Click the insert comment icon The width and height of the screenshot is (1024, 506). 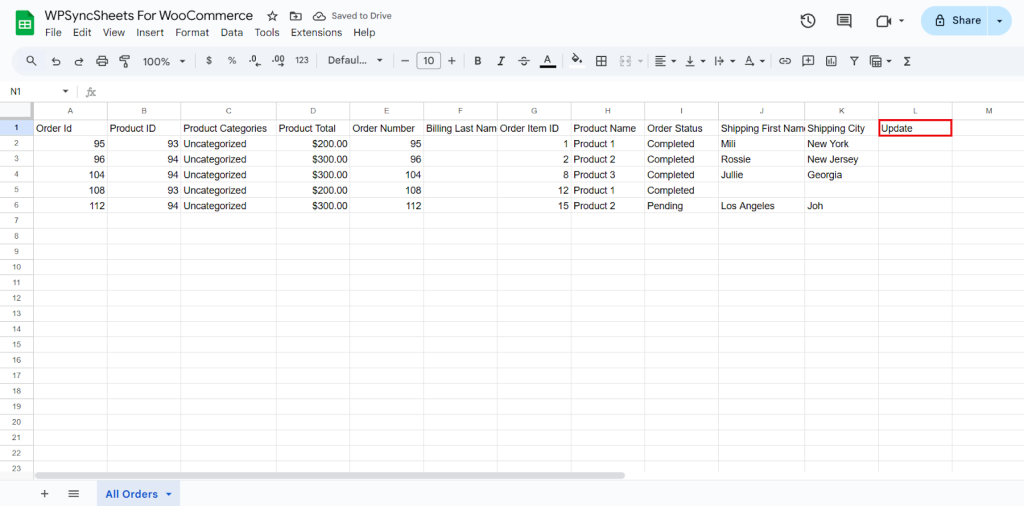pos(808,61)
